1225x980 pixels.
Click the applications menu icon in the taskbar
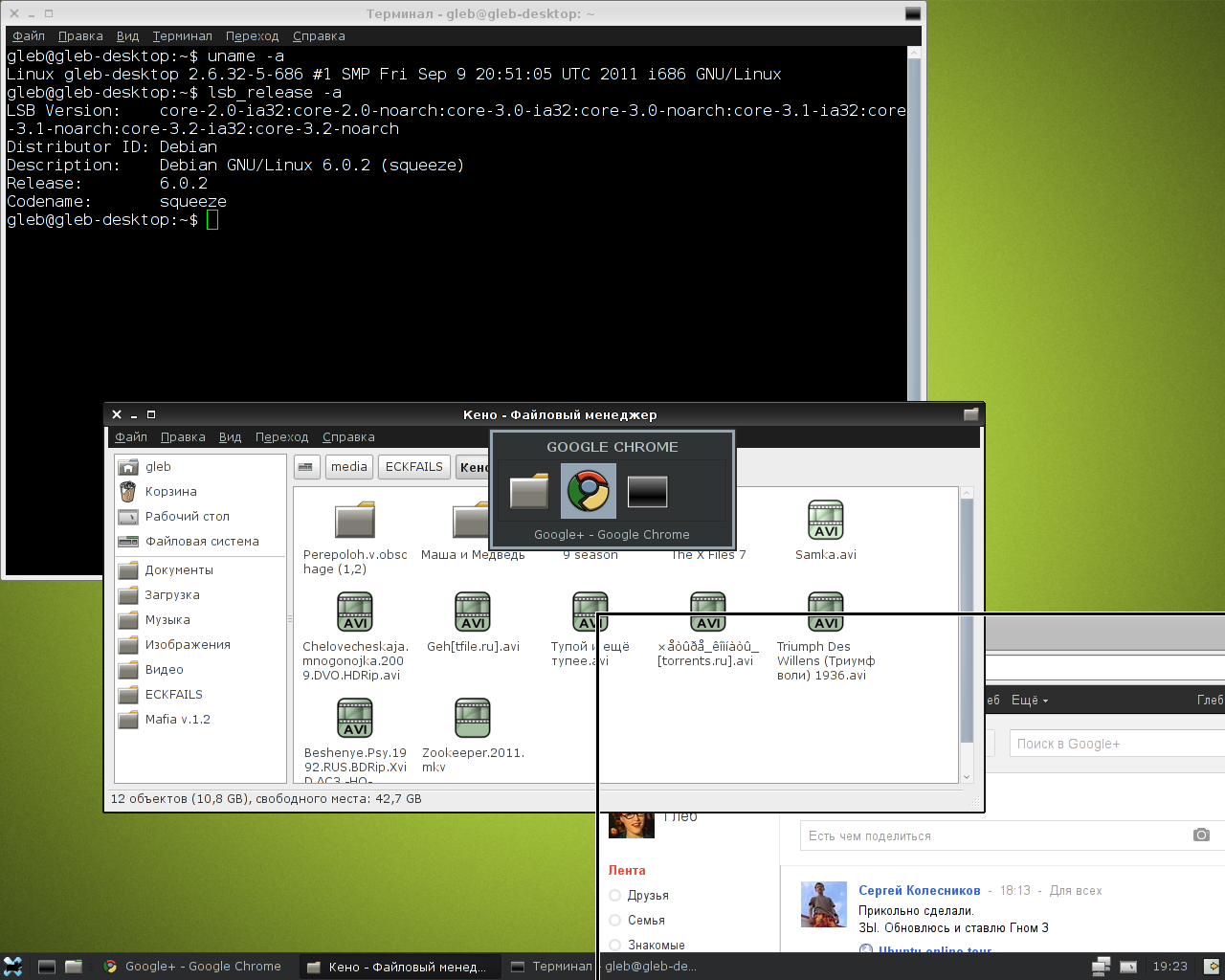click(13, 967)
